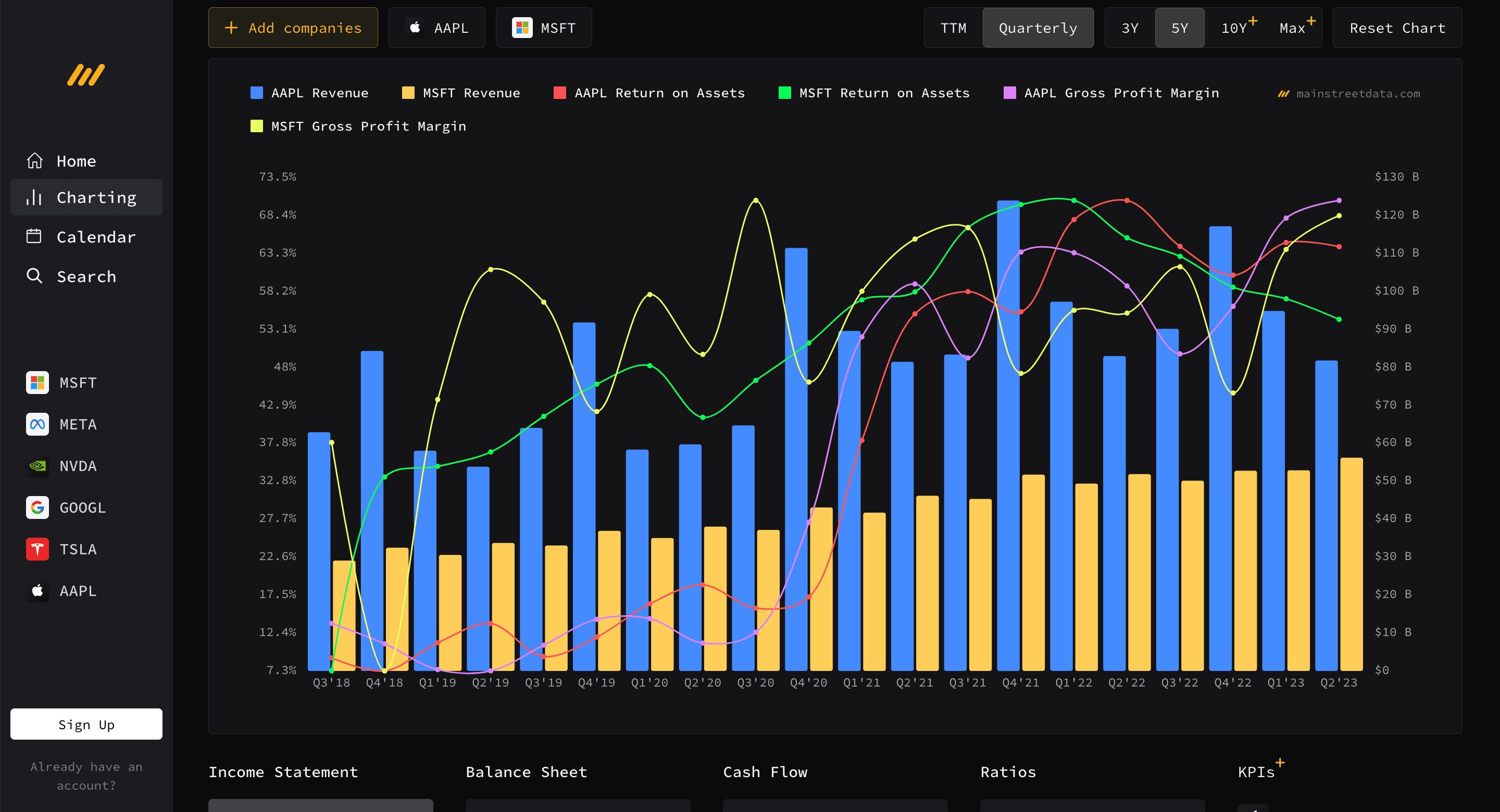Remove the MSFT company chip
Screen dimensions: 1500x812
tap(543, 28)
